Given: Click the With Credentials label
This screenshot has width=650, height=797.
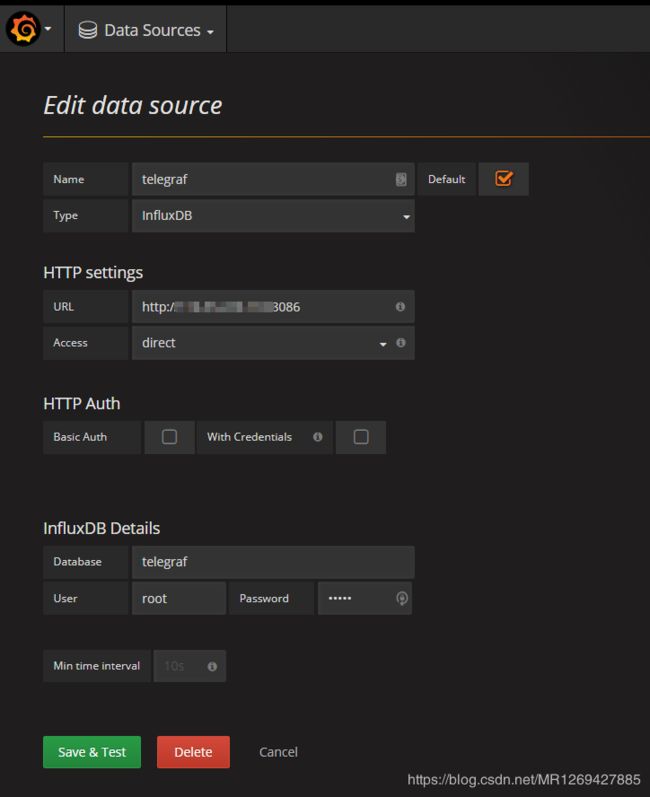Looking at the screenshot, I should (x=249, y=437).
